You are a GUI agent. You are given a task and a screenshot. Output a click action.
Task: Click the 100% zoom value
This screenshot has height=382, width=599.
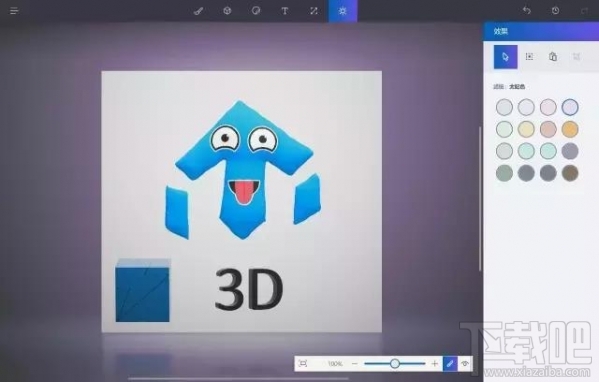point(335,364)
